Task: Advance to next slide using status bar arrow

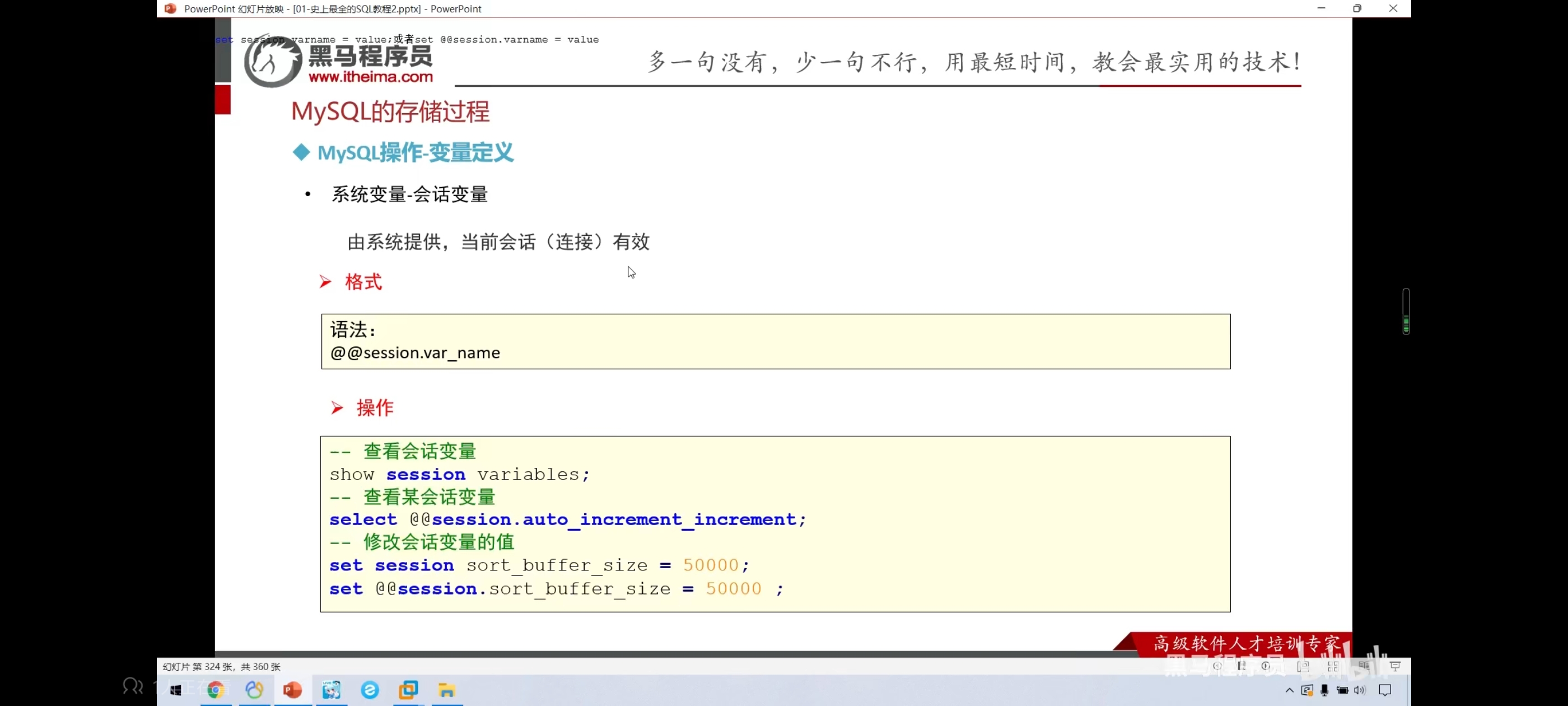Action: (x=1266, y=666)
